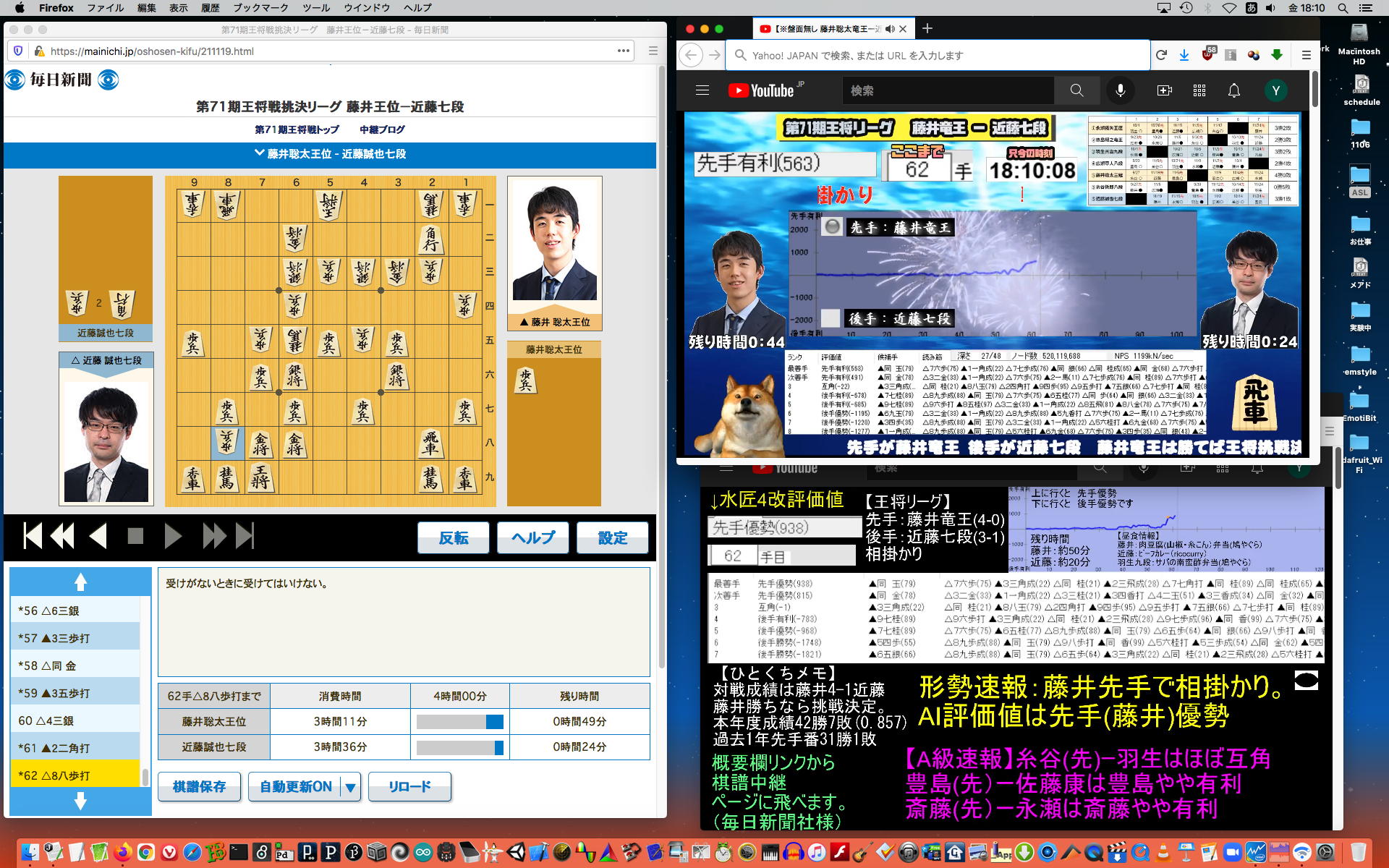Image resolution: width=1389 pixels, height=868 pixels.
Task: Flip the board with the 反転 button
Action: tap(453, 537)
